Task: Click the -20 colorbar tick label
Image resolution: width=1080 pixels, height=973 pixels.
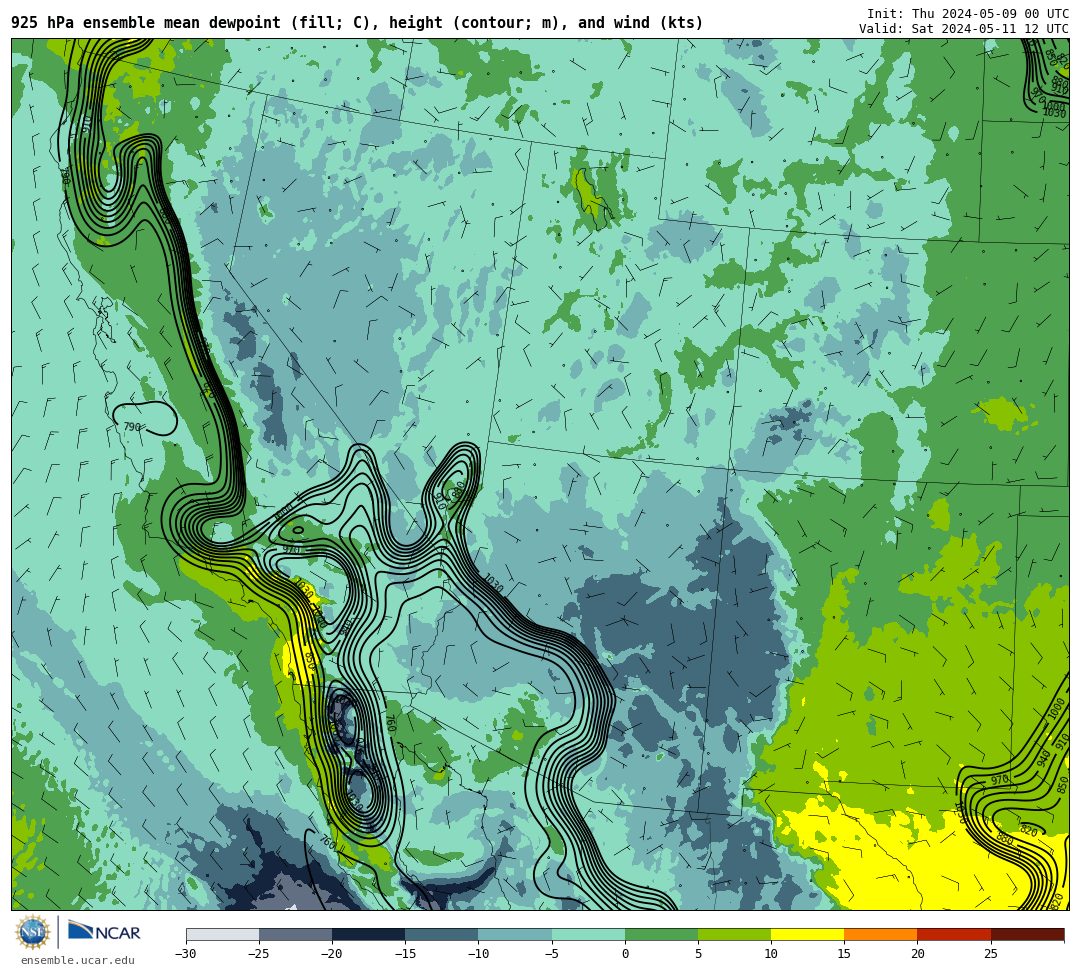Action: pyautogui.click(x=332, y=954)
